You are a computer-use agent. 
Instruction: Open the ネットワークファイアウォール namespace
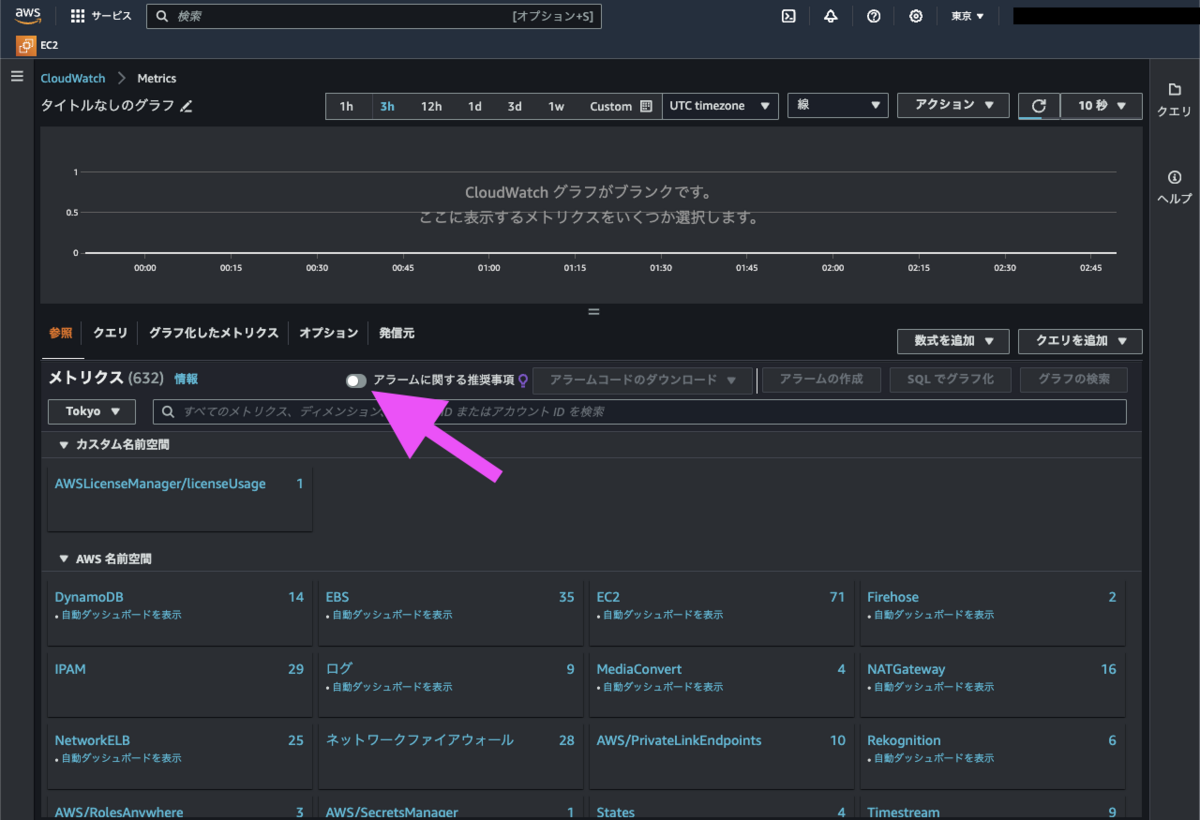tap(420, 740)
